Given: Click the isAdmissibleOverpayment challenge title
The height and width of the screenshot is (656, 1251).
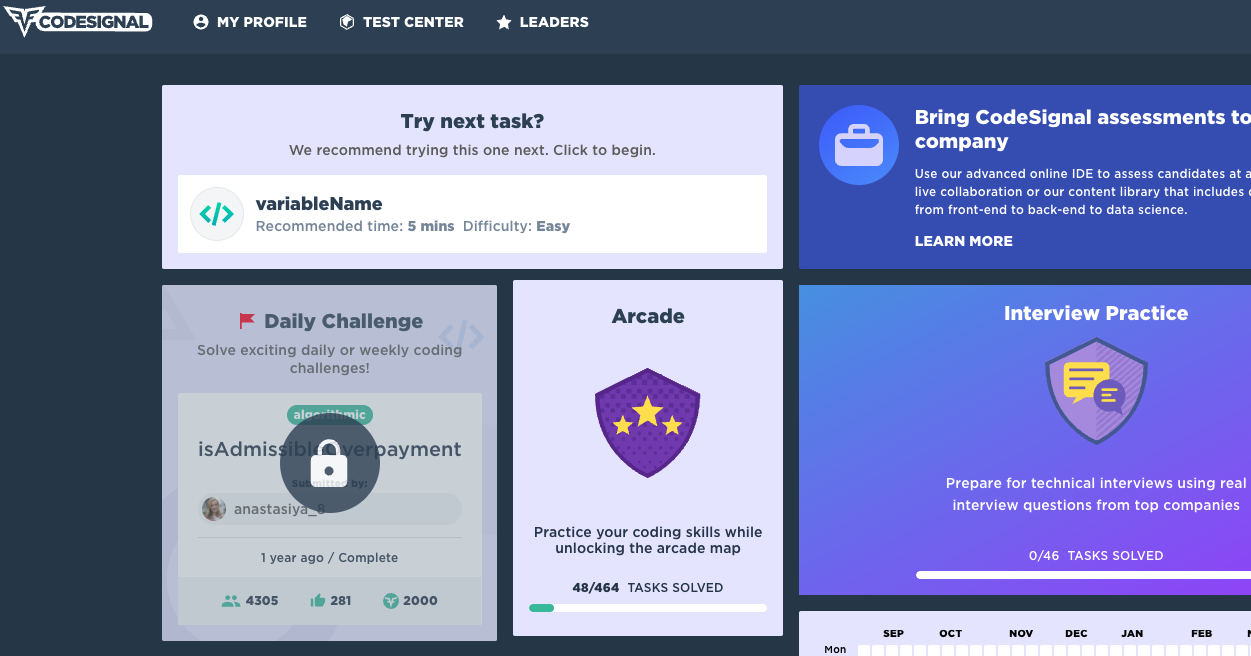Looking at the screenshot, I should (330, 449).
